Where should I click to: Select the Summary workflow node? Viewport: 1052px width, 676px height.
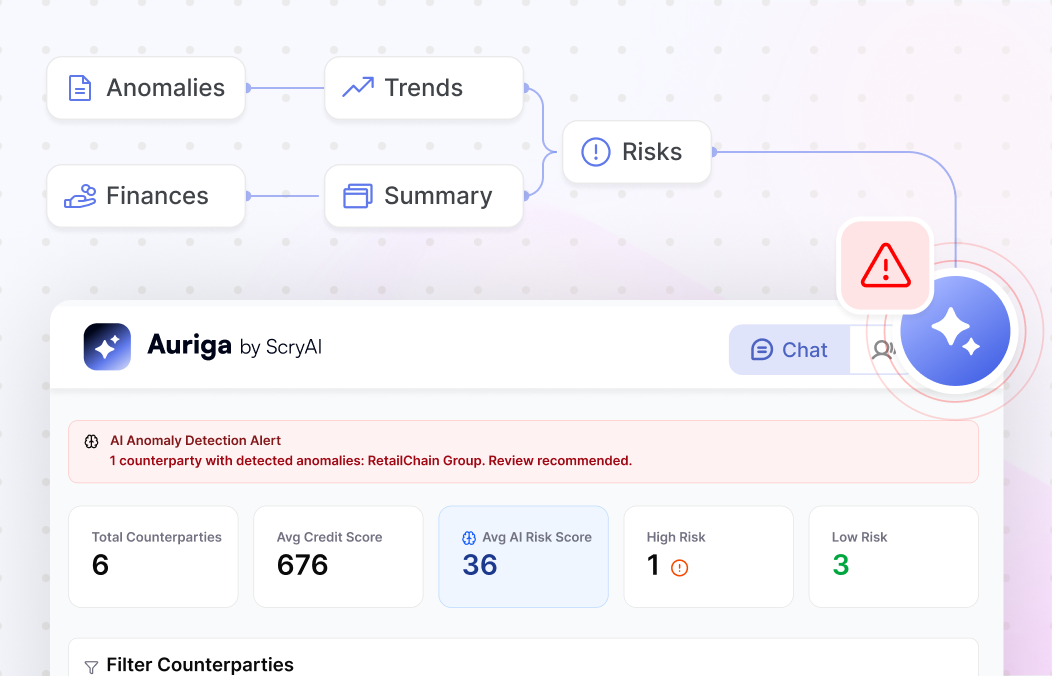coord(424,196)
